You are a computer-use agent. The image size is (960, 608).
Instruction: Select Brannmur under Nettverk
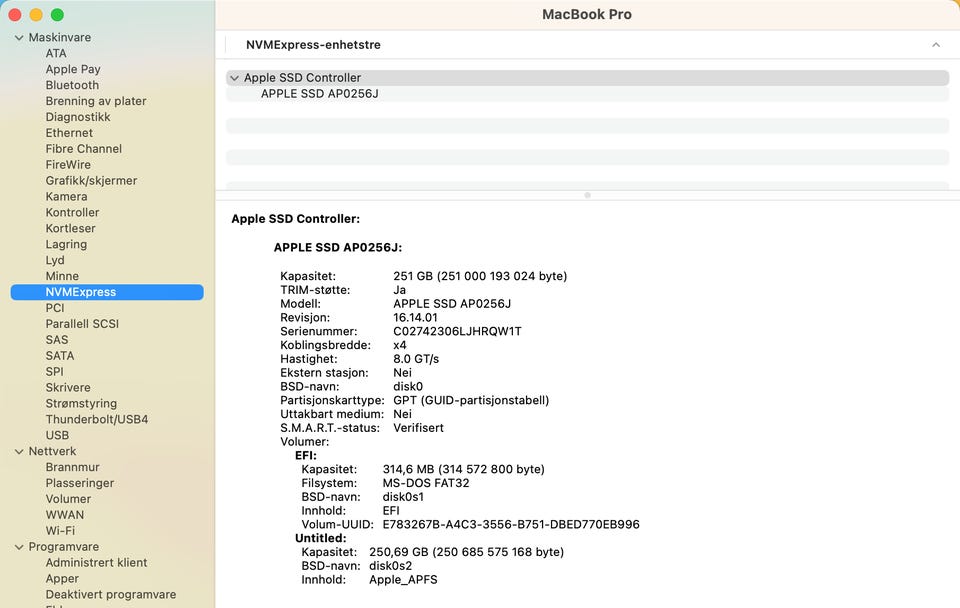tap(72, 467)
